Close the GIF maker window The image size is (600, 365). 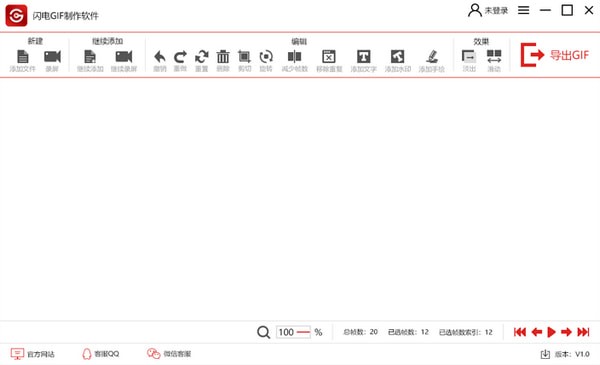(589, 10)
